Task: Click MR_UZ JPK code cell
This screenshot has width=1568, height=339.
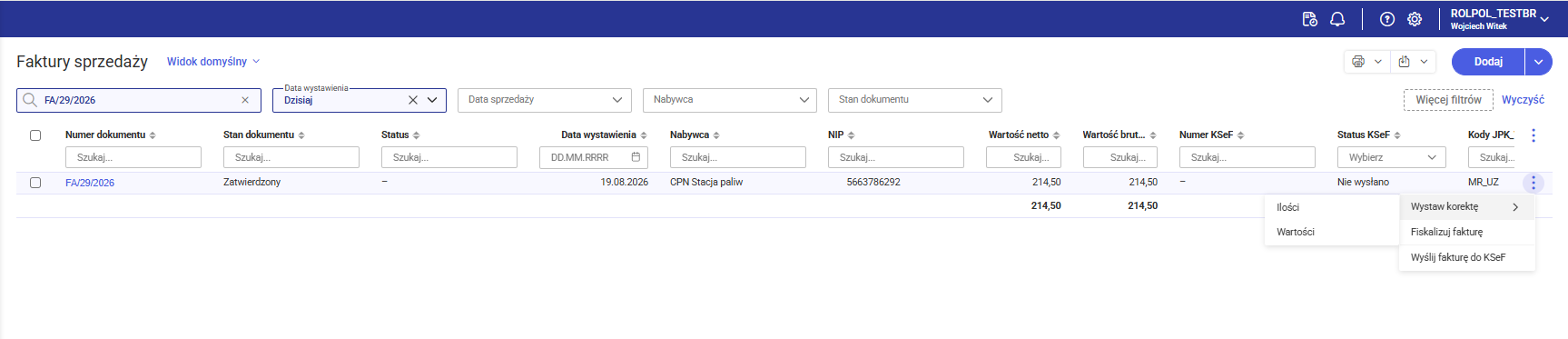Action: click(x=1484, y=182)
